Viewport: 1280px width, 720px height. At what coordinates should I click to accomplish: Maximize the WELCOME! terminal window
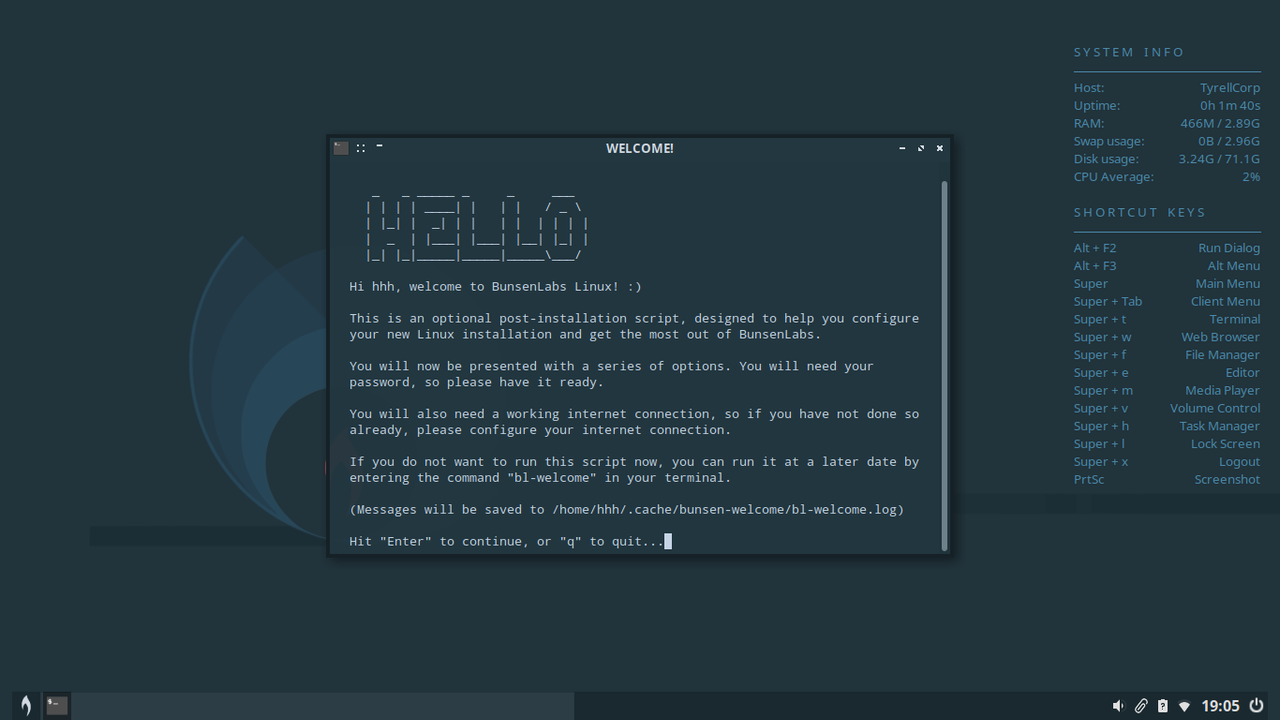pyautogui.click(x=921, y=148)
